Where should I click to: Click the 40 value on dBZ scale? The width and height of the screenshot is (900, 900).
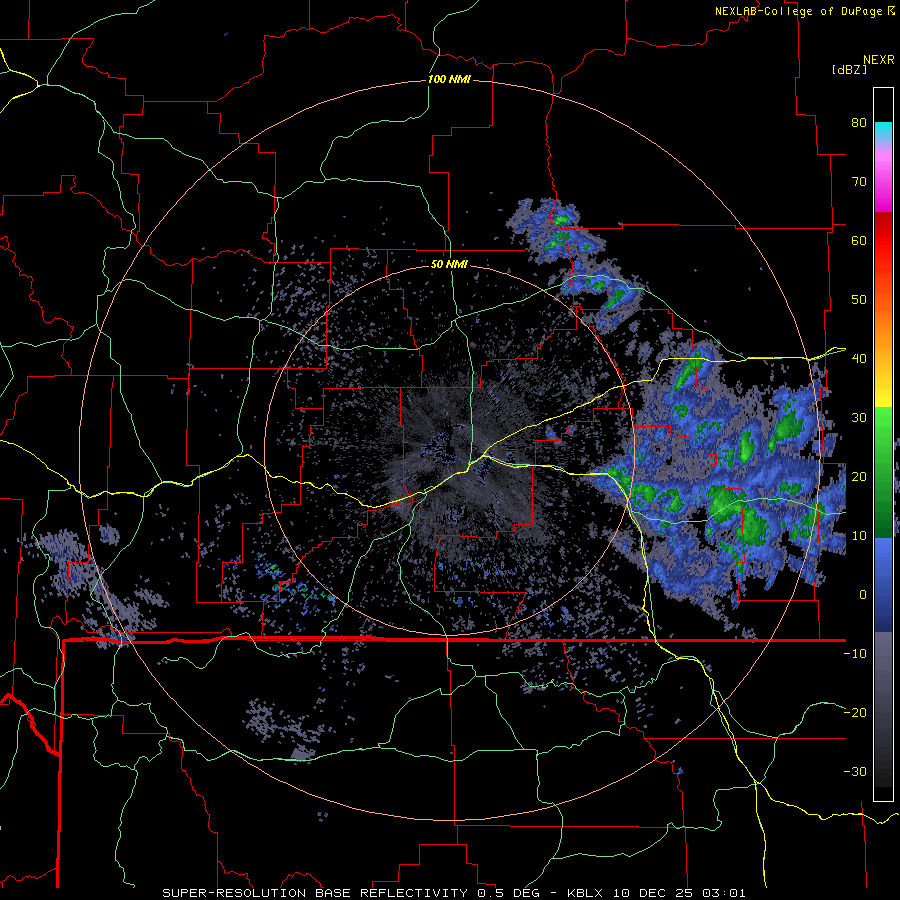[x=859, y=359]
